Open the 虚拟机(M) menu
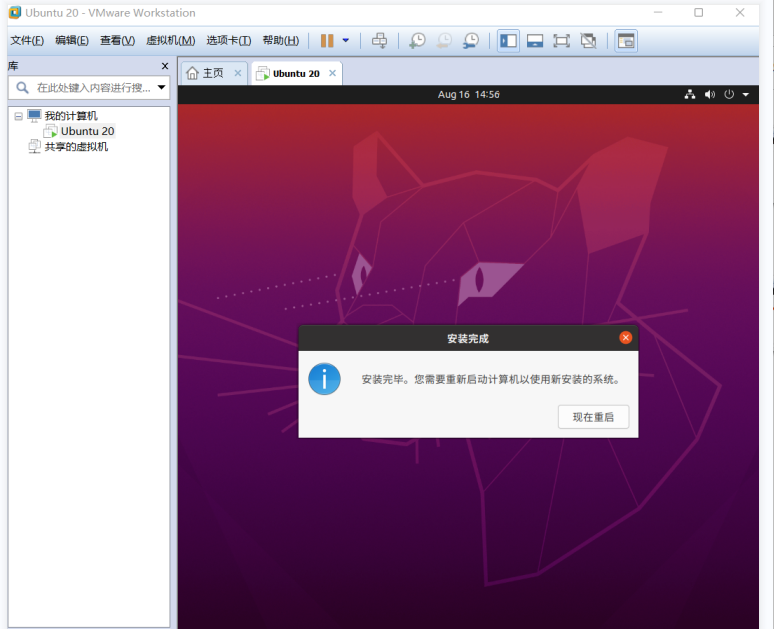 pyautogui.click(x=170, y=40)
